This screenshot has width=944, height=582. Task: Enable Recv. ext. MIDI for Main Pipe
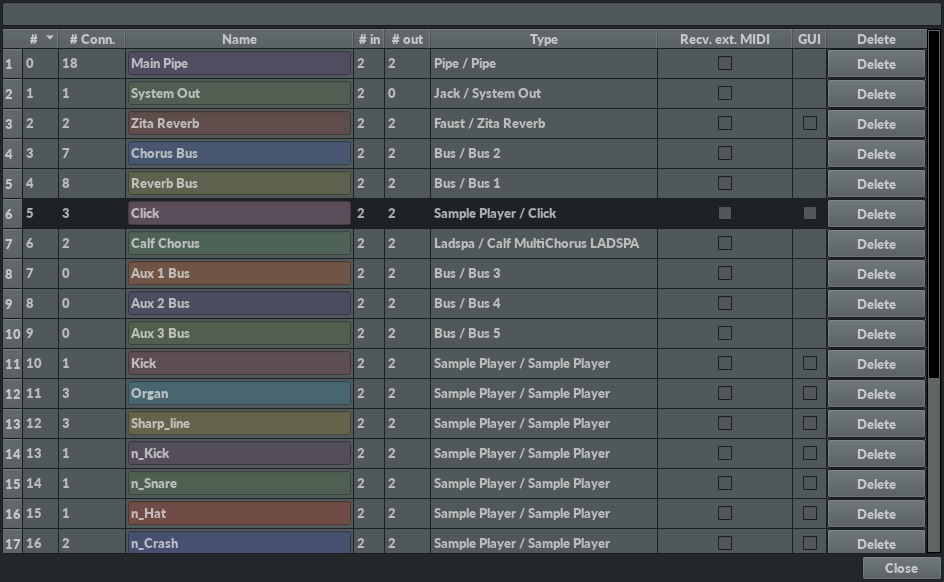725,63
